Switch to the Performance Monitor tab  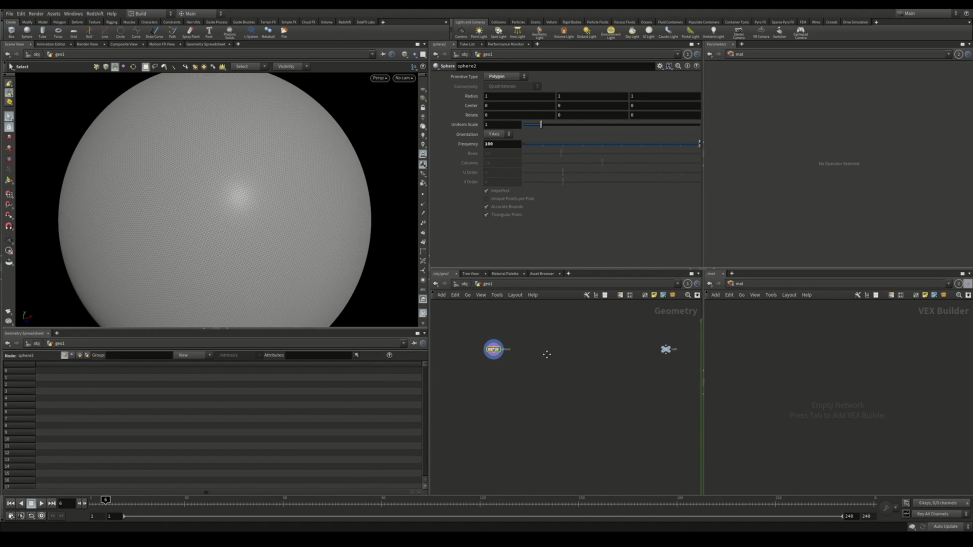[x=506, y=44]
